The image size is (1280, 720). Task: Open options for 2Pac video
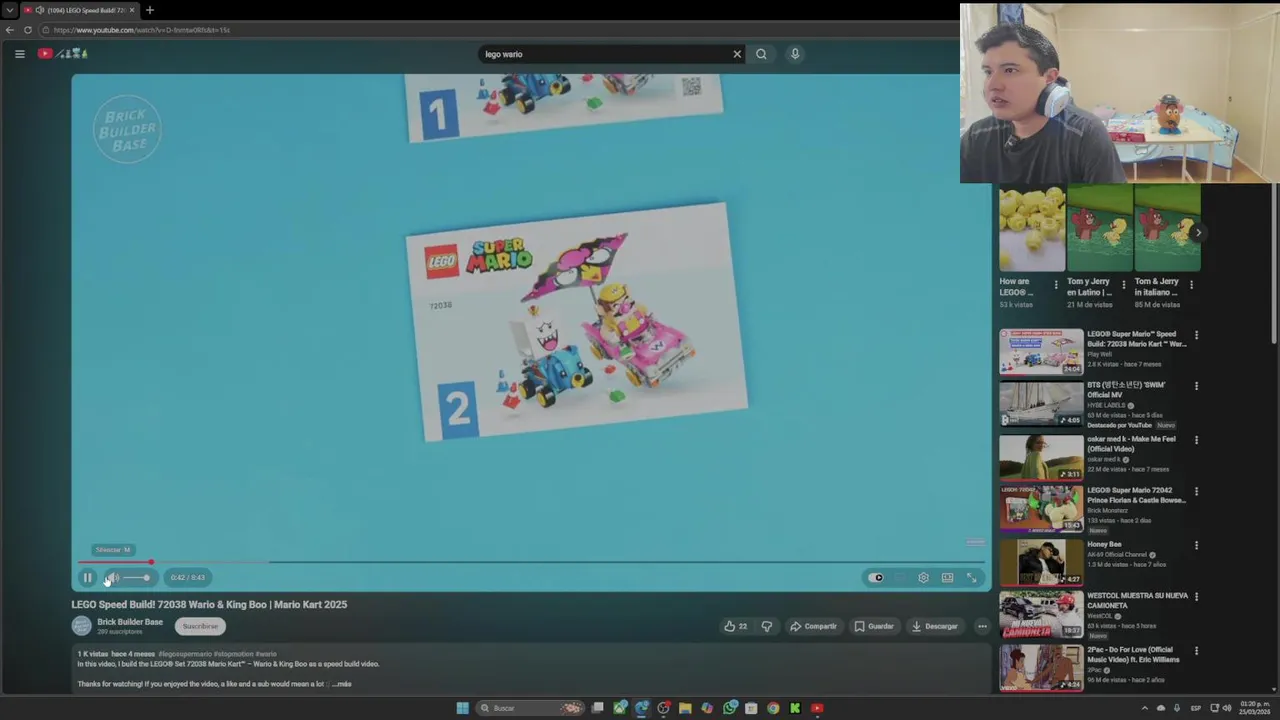pyautogui.click(x=1196, y=651)
